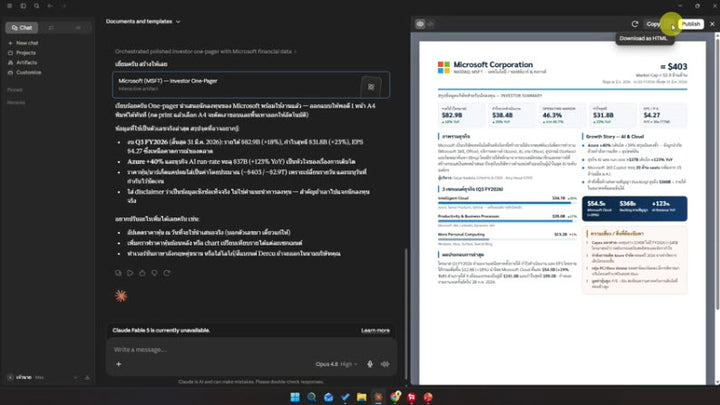The height and width of the screenshot is (405, 720).
Task: Switch artifact to preview eye view
Action: (420, 24)
